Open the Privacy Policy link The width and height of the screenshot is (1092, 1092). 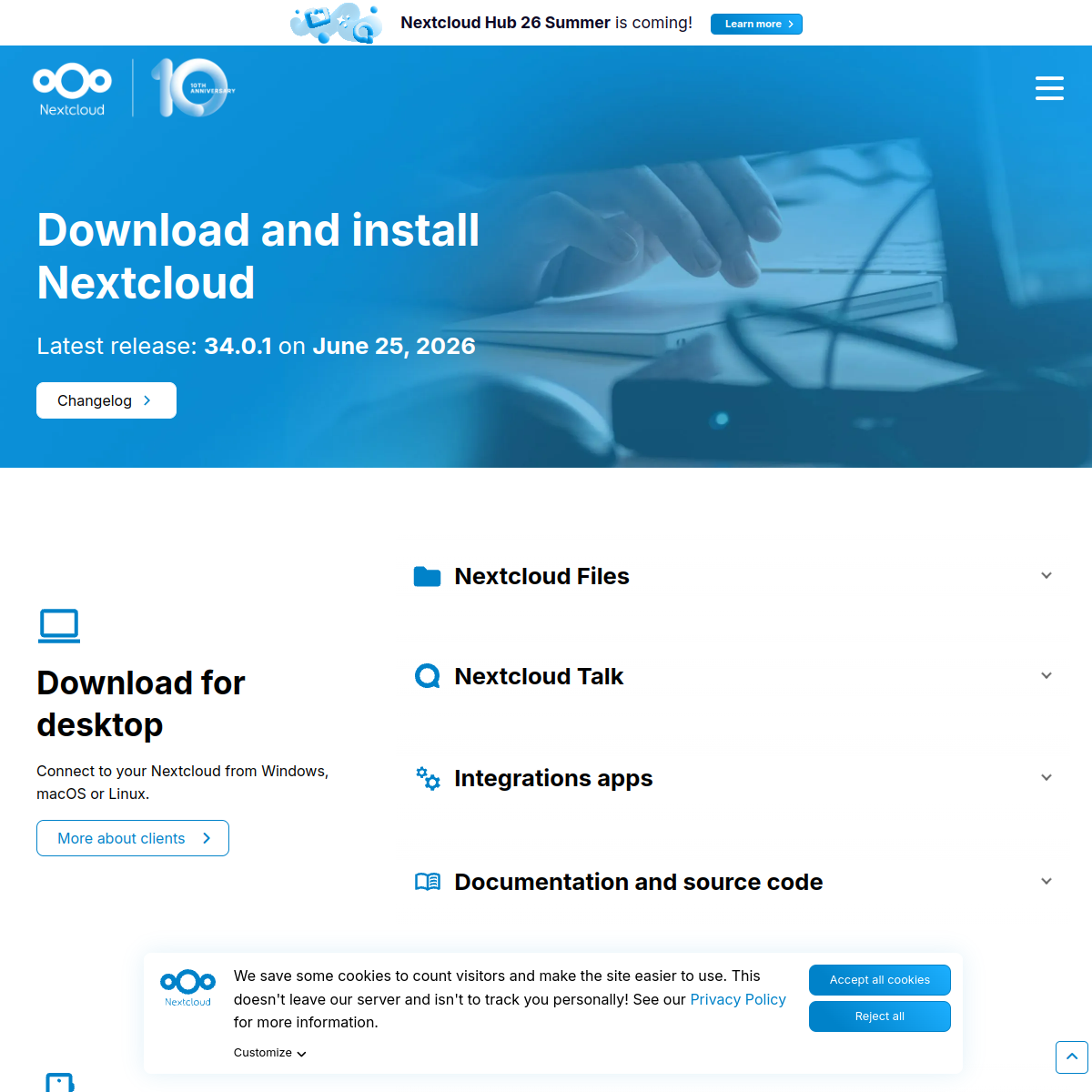738,999
